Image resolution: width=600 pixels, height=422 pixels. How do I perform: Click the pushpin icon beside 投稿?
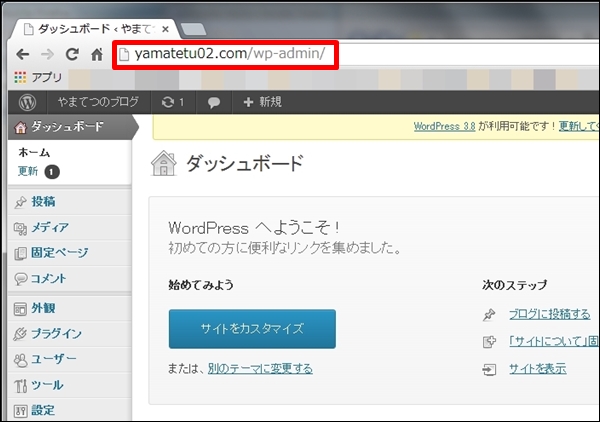click(20, 202)
